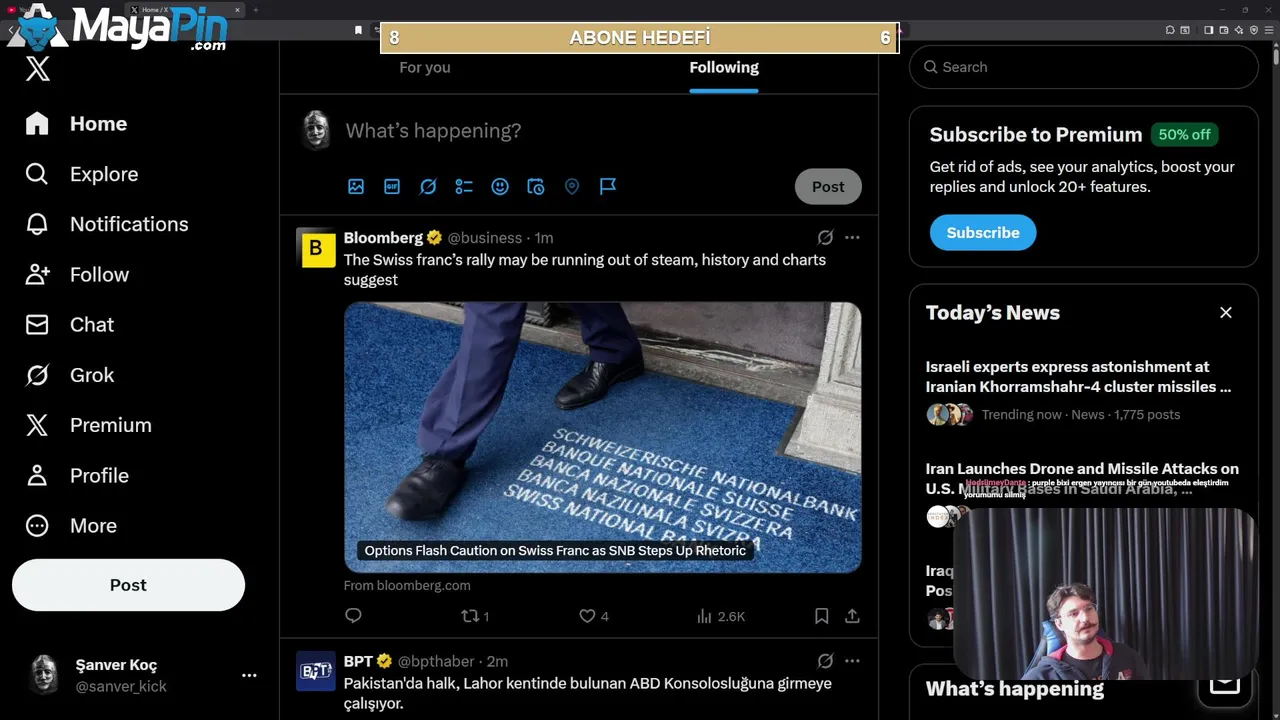Bookmark the Bloomberg post

[822, 616]
